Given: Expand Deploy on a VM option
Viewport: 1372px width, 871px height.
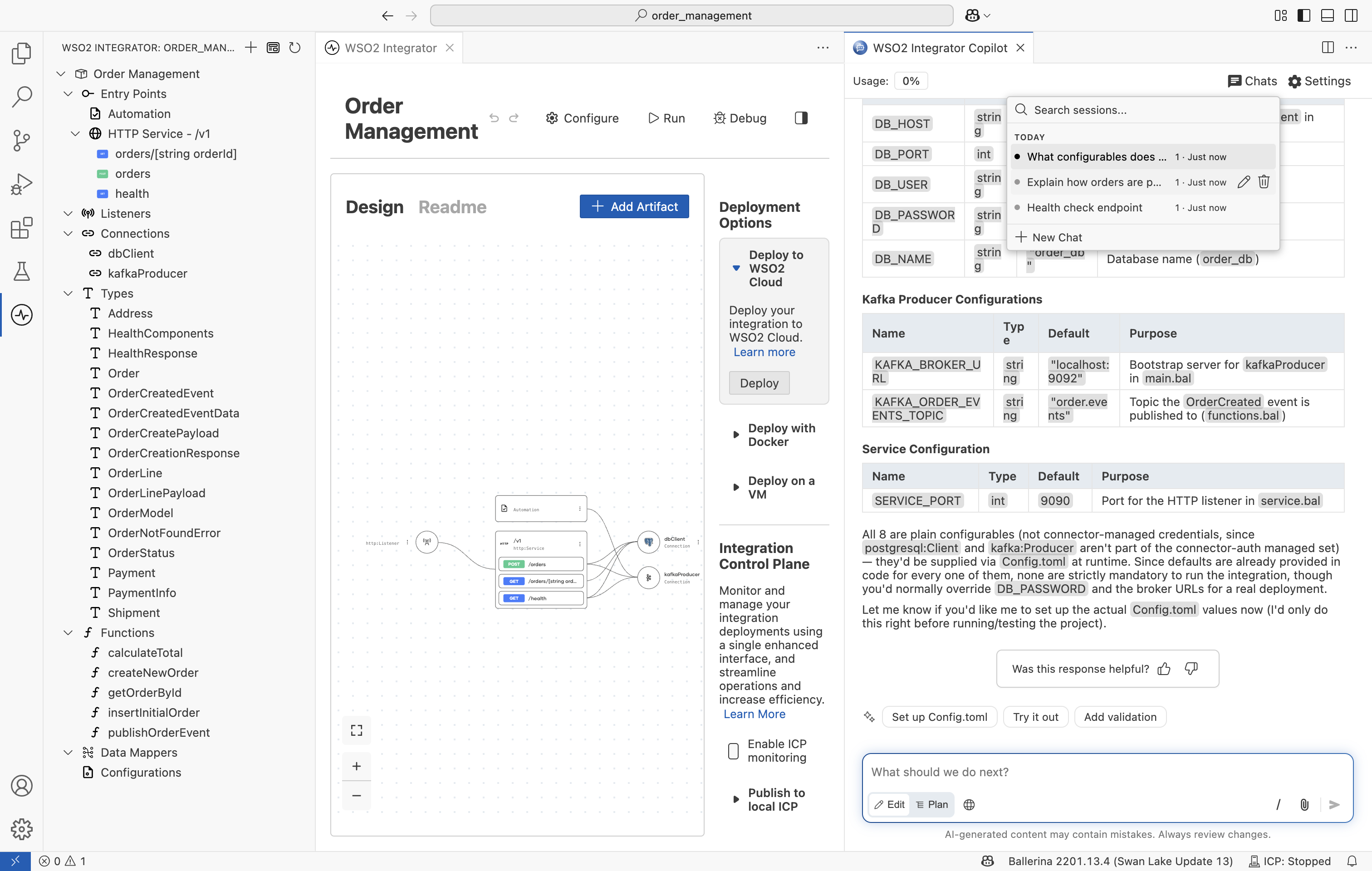Looking at the screenshot, I should point(774,488).
